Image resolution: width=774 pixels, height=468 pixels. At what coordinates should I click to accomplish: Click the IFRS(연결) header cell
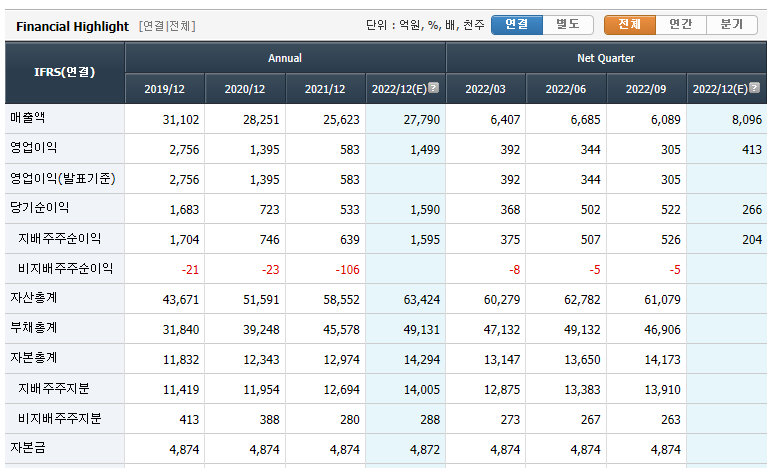click(65, 72)
